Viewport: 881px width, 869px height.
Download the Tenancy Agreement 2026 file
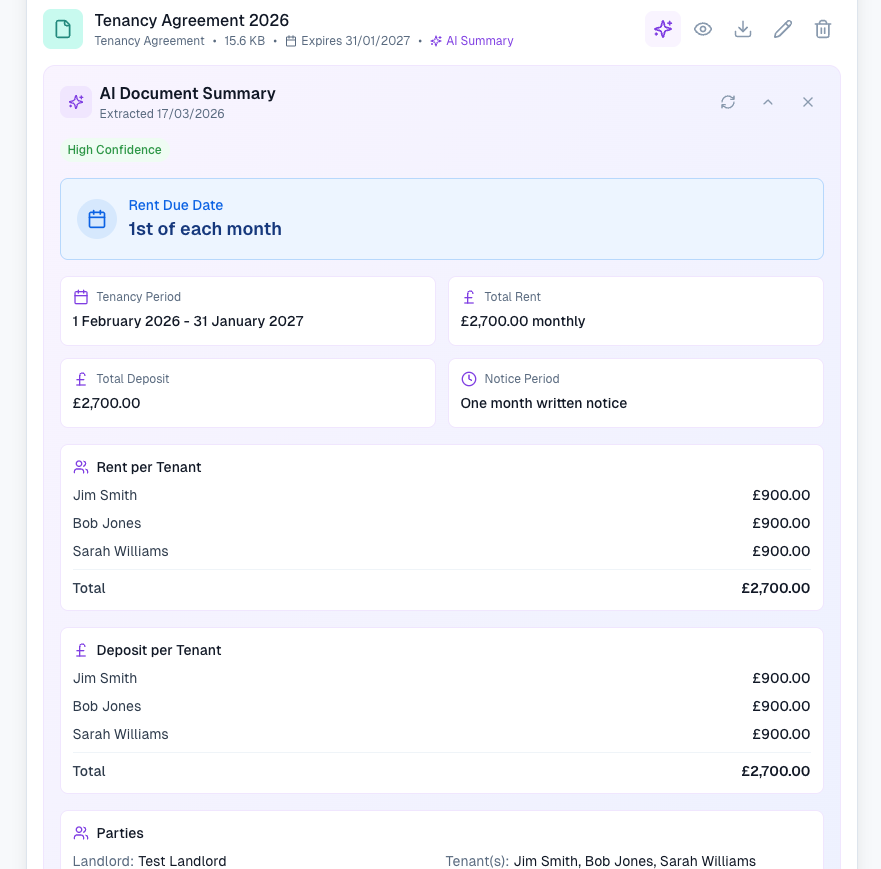pos(743,29)
